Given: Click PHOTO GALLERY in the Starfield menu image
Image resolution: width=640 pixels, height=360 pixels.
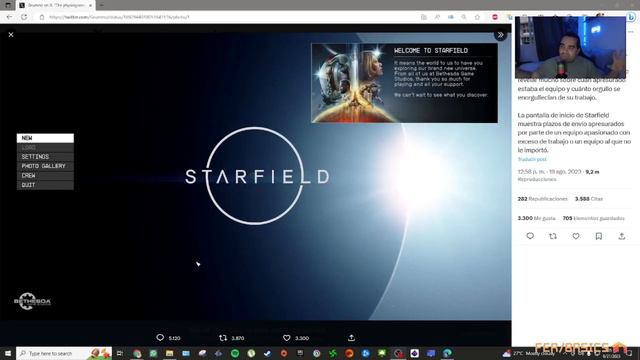Looking at the screenshot, I should point(45,166).
